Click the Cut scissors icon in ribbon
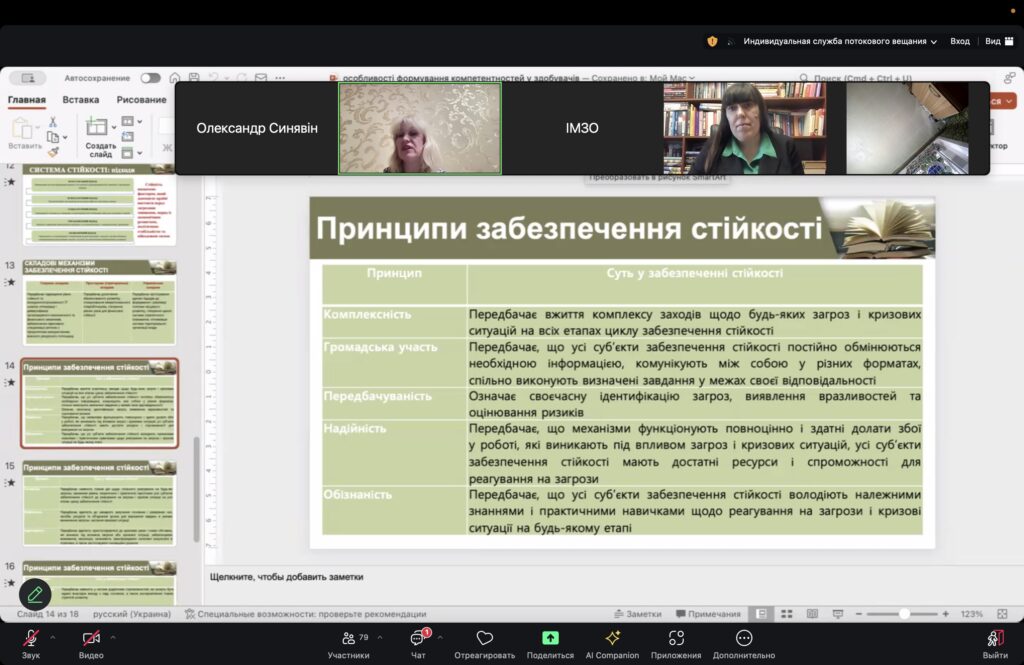1024x665 pixels. click(x=53, y=122)
